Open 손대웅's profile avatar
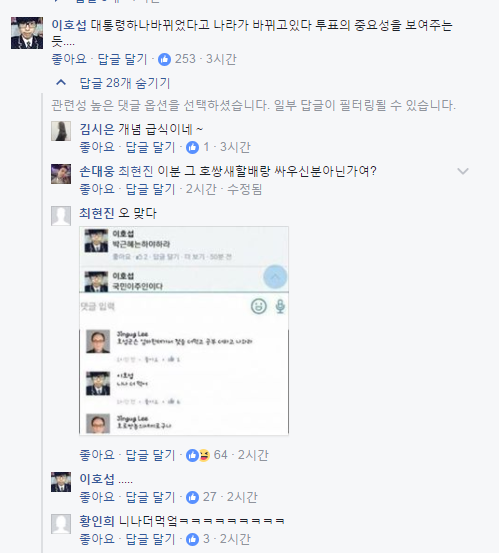This screenshot has width=499, height=553. tap(61, 174)
